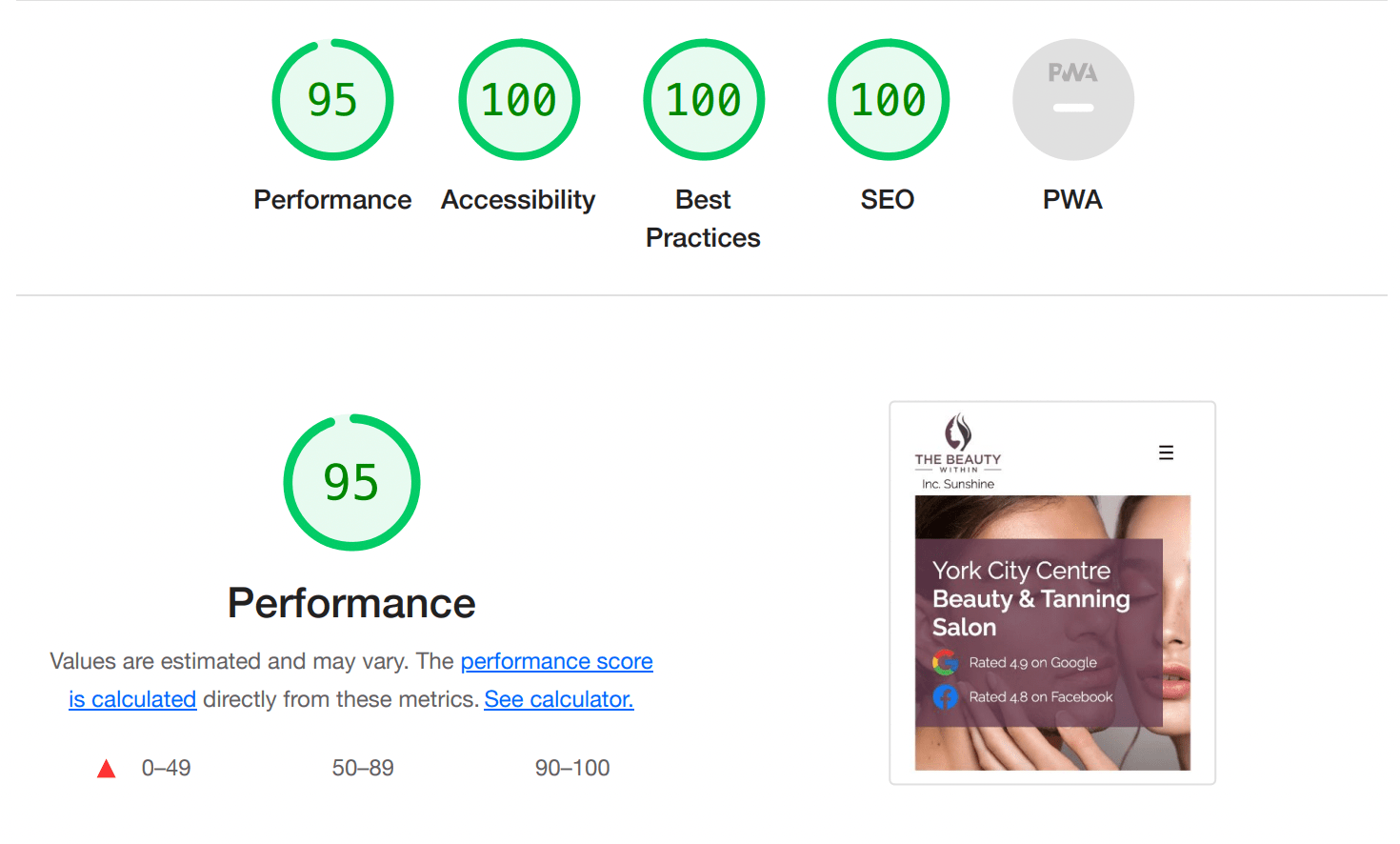The image size is (1400, 844).
Task: Click the Accessibility score gauge showing 100
Action: point(518,99)
